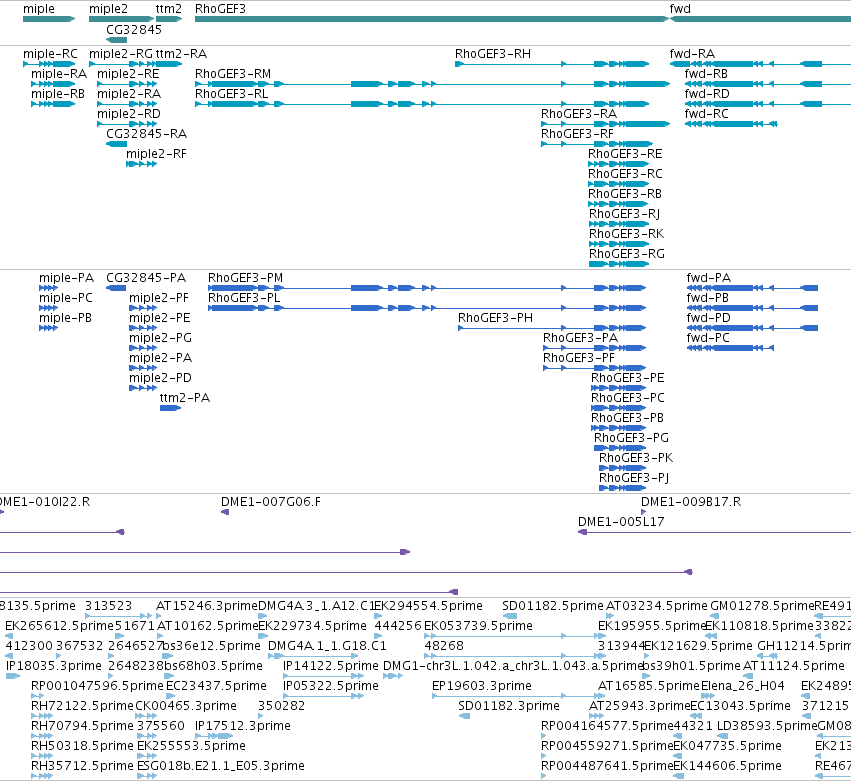Select protein RhoGEF3-PK
This screenshot has height=781, width=851.
(x=623, y=468)
